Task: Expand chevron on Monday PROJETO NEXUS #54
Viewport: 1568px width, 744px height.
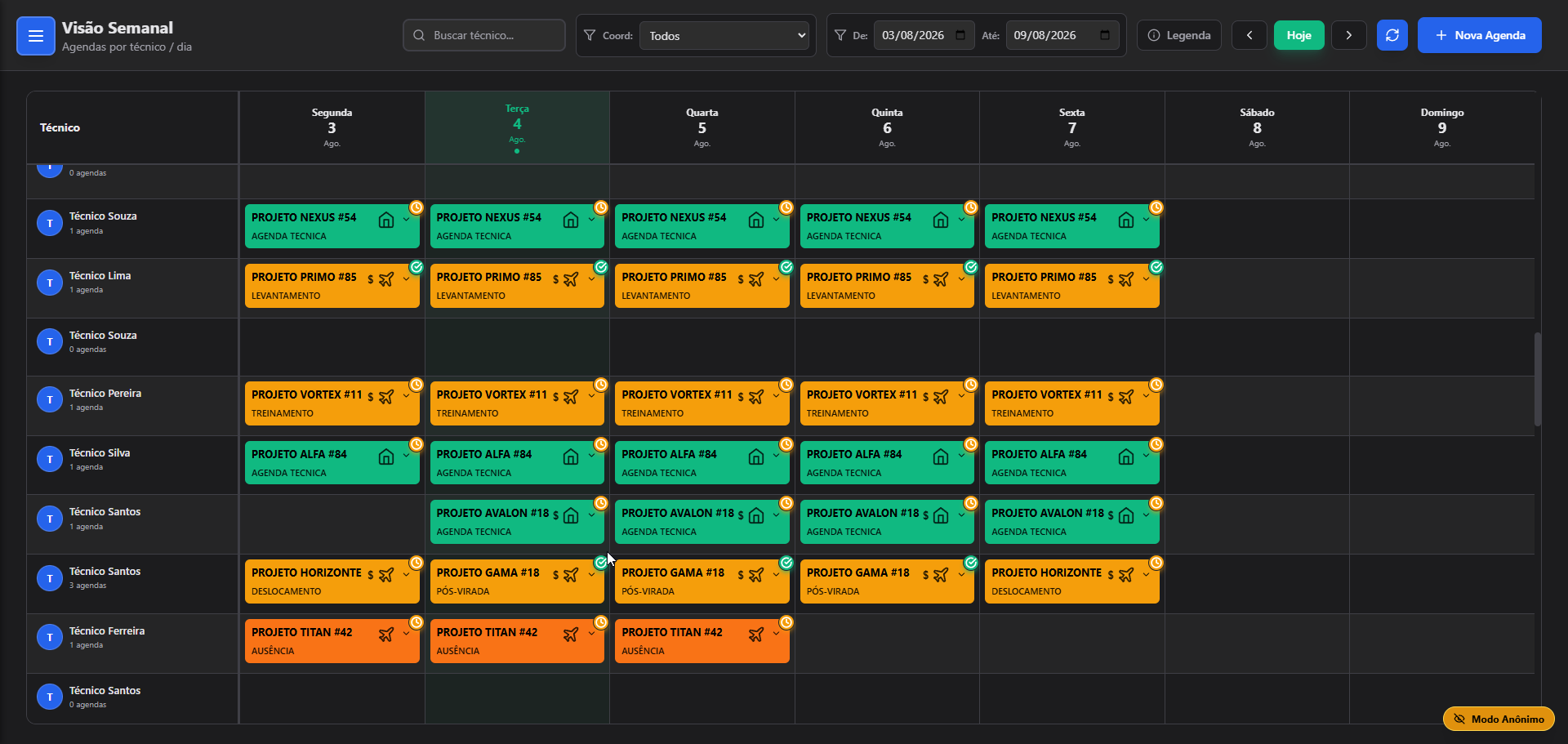Action: (x=406, y=220)
